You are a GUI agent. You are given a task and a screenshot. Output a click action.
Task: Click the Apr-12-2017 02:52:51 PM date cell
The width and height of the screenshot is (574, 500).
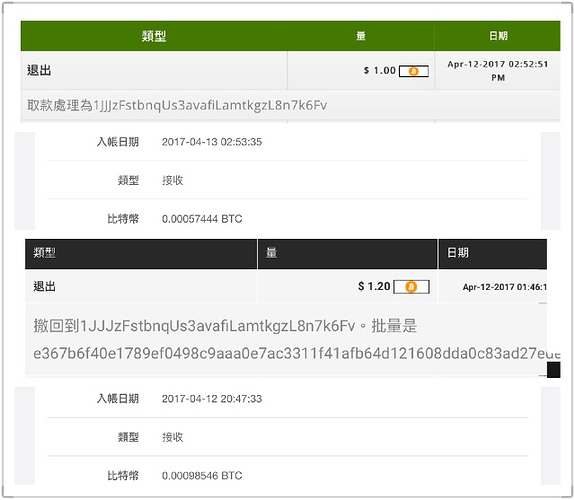[497, 71]
